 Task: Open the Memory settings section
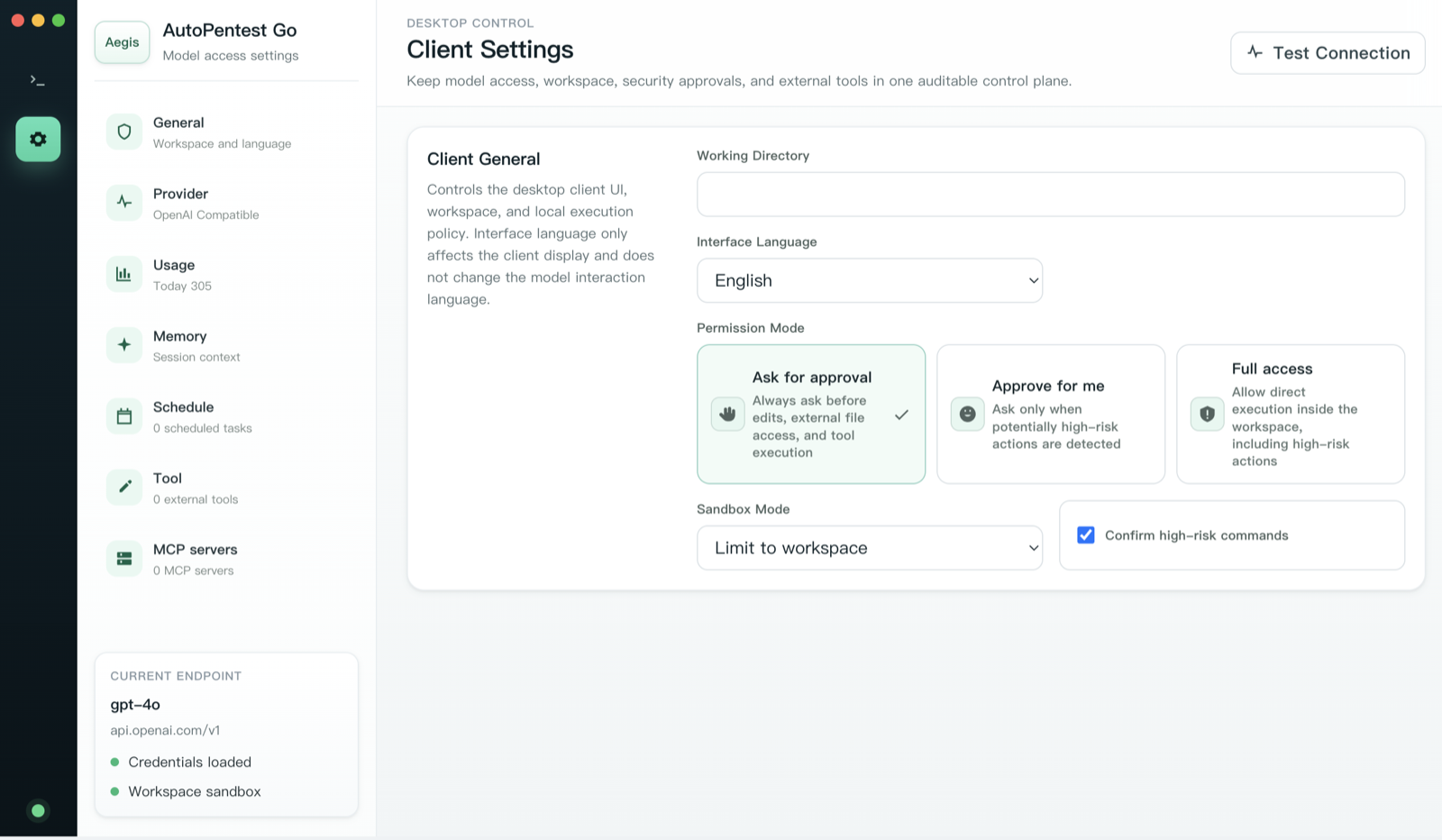(226, 345)
